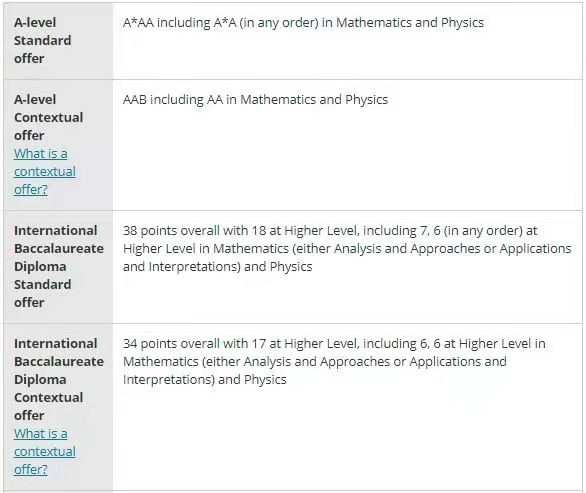Click 'What is a' in the A-level link

coord(41,154)
